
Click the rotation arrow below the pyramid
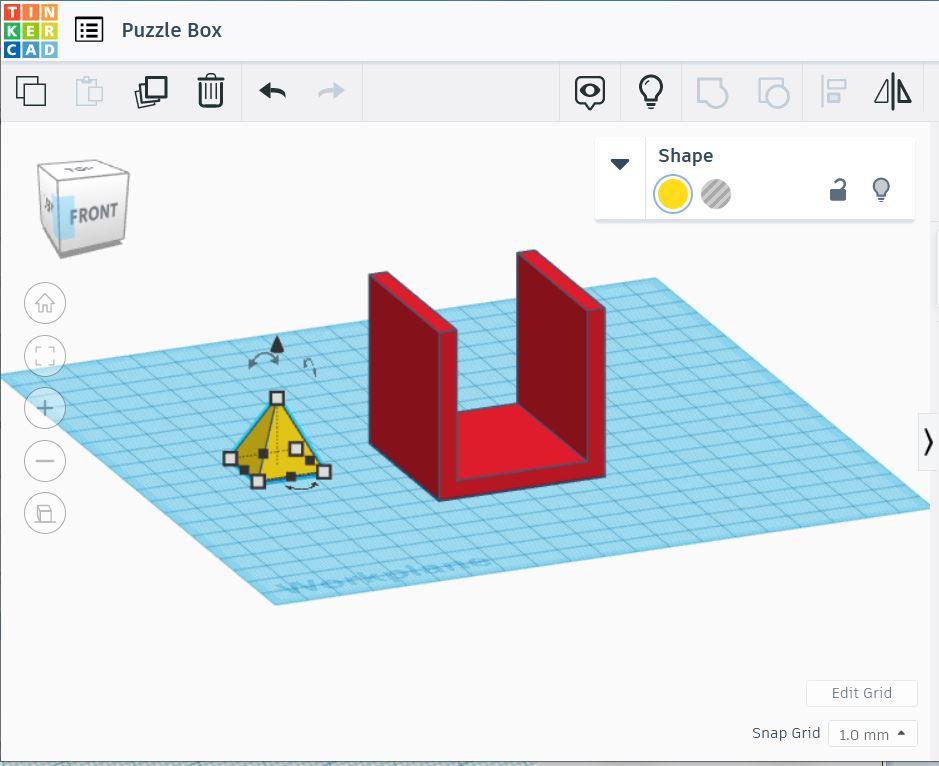coord(302,487)
